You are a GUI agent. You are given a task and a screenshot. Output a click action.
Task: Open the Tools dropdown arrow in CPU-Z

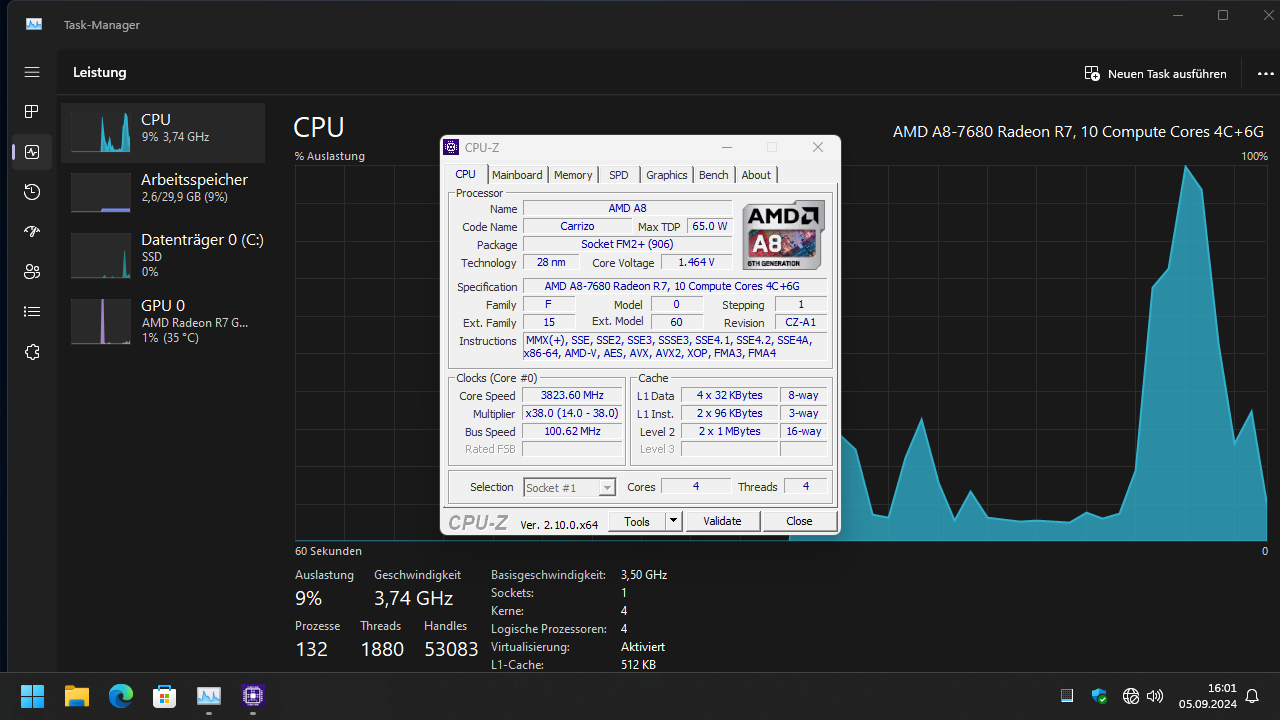pyautogui.click(x=672, y=520)
